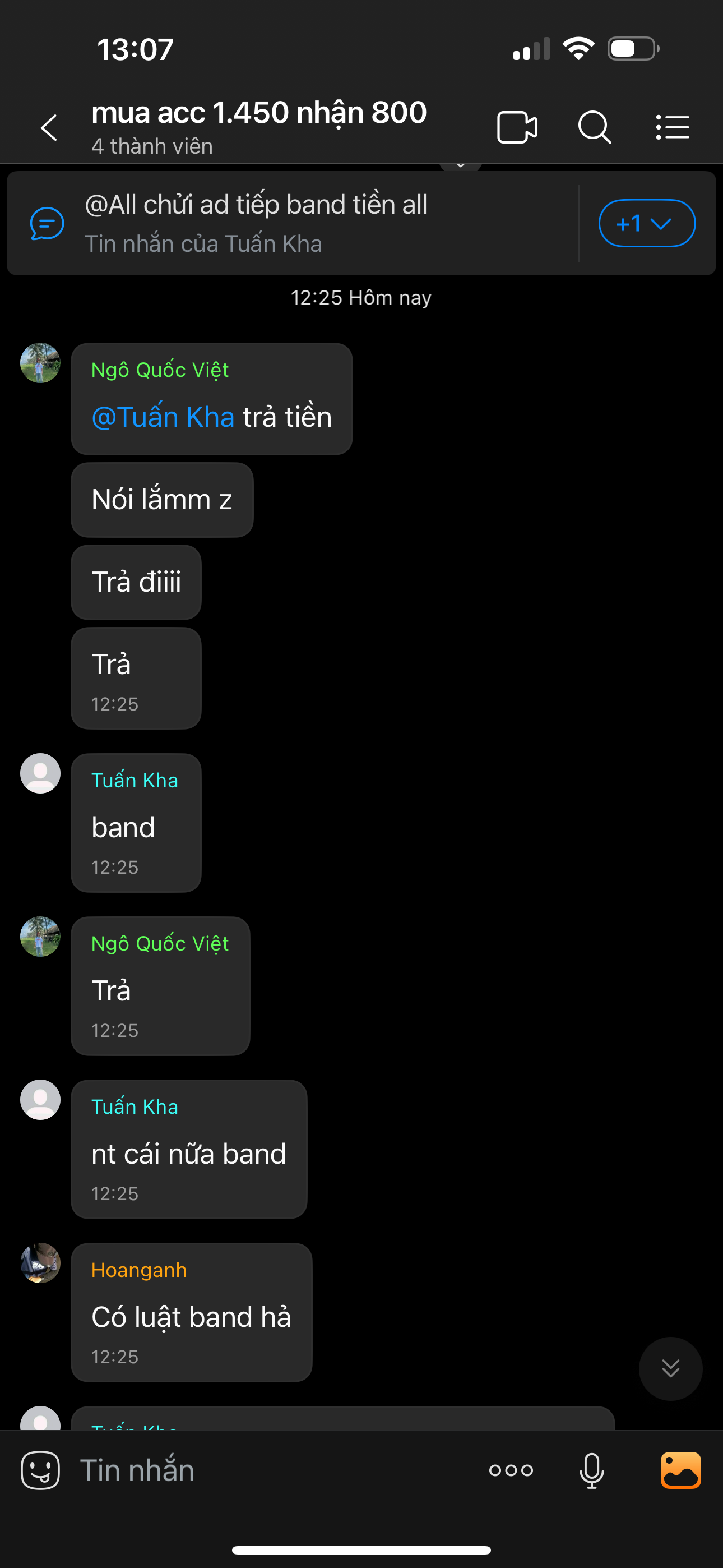Select the 'Có luật band hả' message
723x1568 pixels.
point(192,1312)
